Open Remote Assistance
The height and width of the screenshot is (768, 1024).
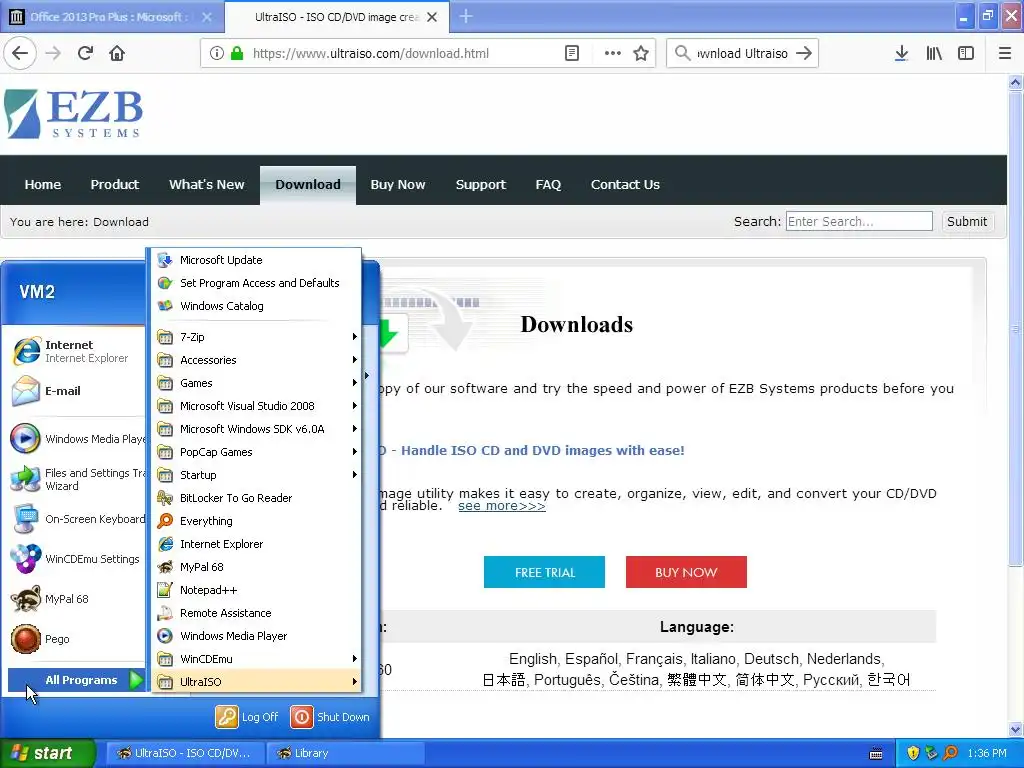coord(258,613)
